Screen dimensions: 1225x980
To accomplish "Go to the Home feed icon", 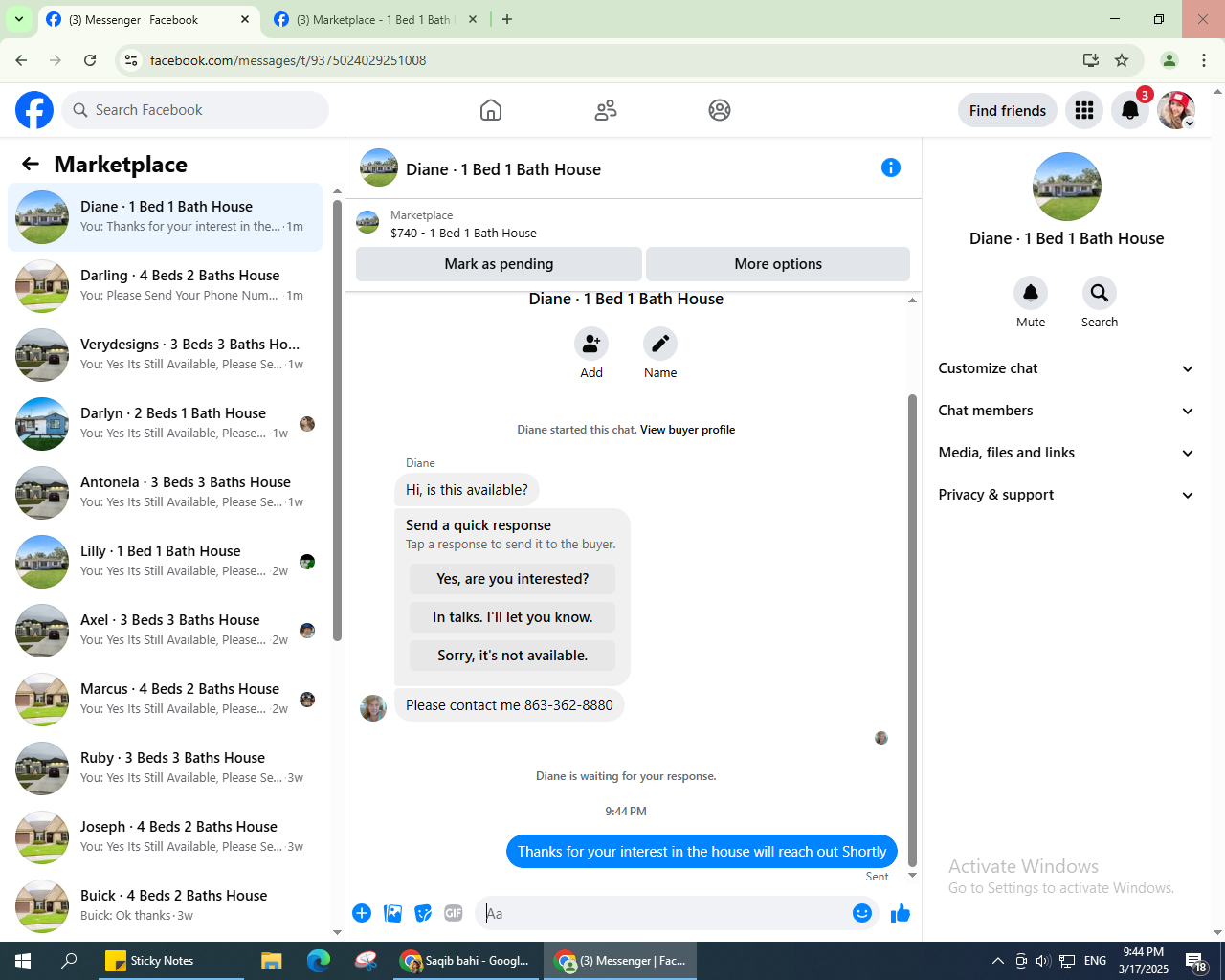I will pos(491,110).
